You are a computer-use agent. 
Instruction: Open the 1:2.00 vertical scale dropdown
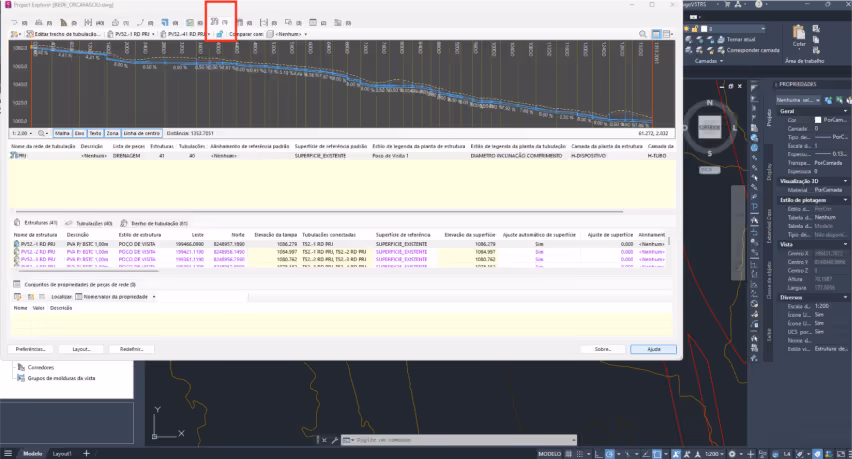tap(22, 133)
